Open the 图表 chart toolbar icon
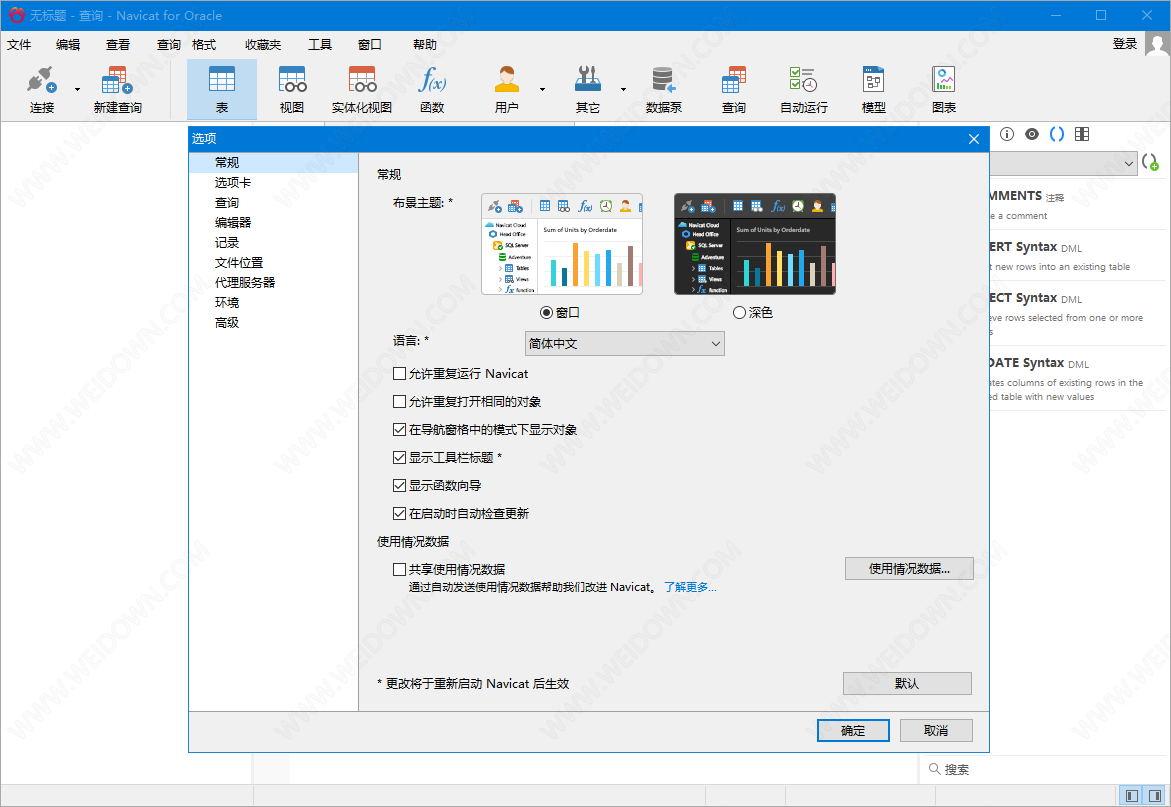This screenshot has height=807, width=1171. pyautogui.click(x=944, y=79)
